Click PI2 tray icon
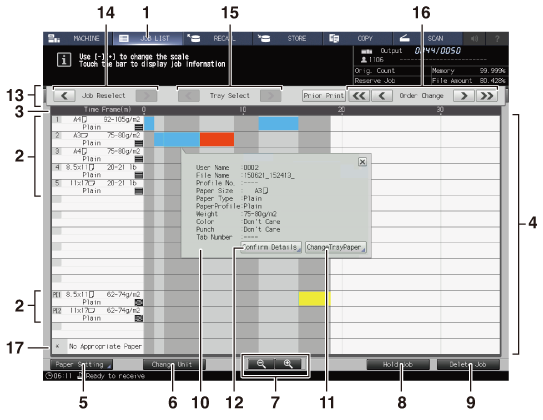This screenshot has width=543, height=420. tap(139, 319)
